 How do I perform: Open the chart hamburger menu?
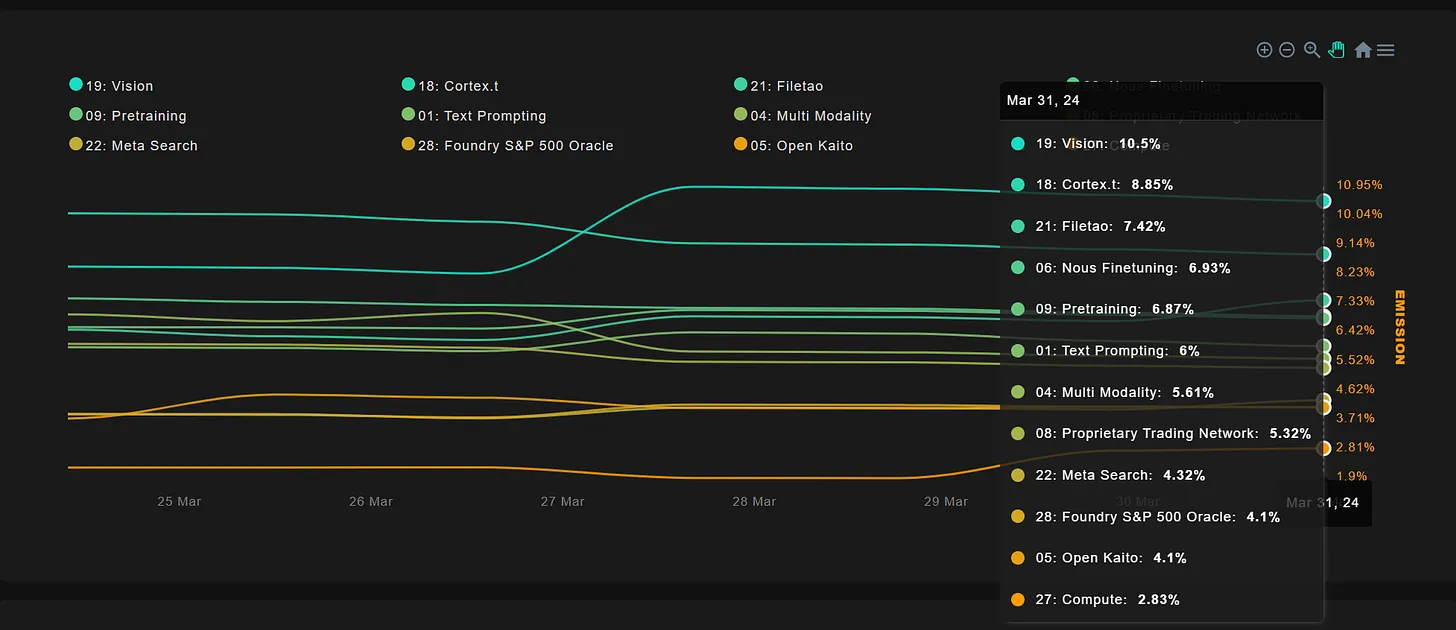[x=1385, y=50]
